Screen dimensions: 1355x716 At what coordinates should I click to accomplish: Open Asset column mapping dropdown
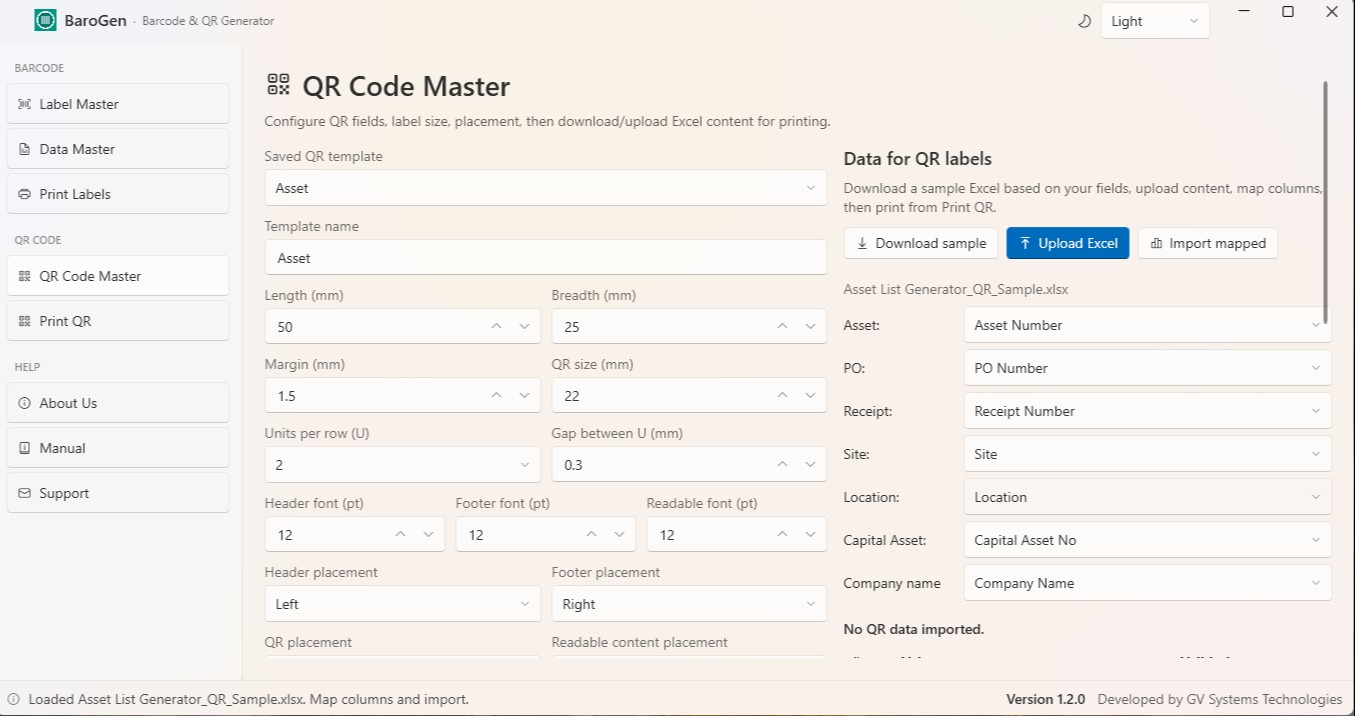[x=1147, y=325]
